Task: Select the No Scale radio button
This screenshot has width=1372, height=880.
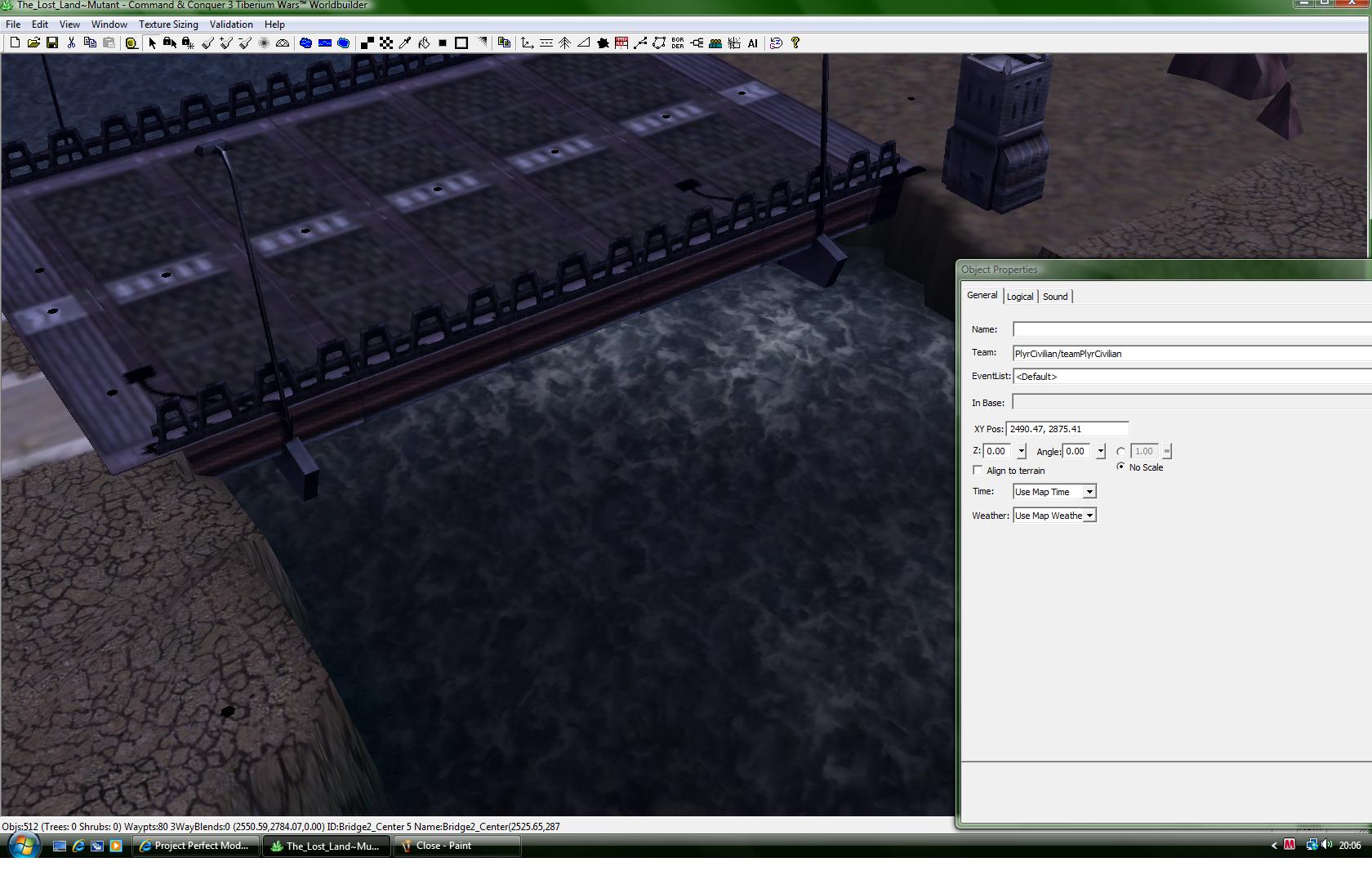Action: [1120, 466]
